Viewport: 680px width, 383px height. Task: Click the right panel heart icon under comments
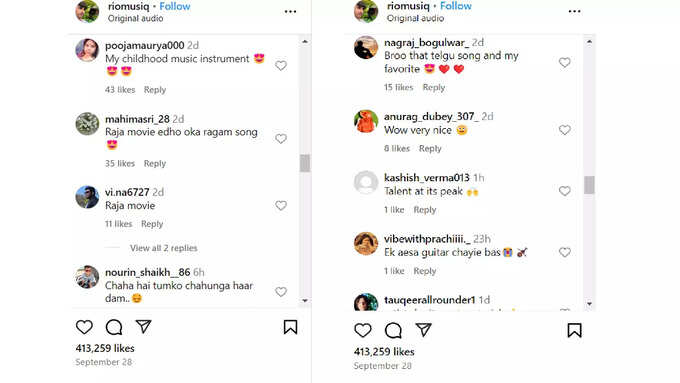tap(363, 330)
